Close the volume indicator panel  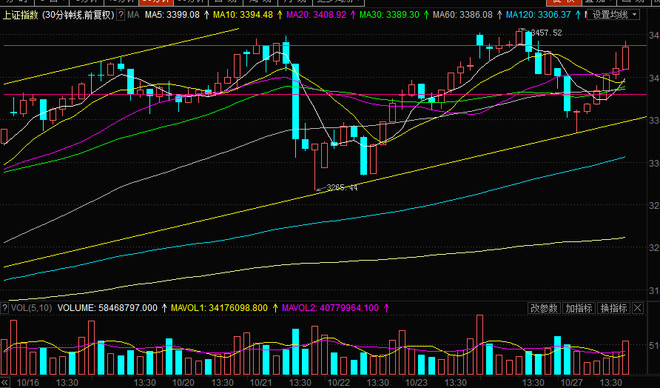(638, 308)
